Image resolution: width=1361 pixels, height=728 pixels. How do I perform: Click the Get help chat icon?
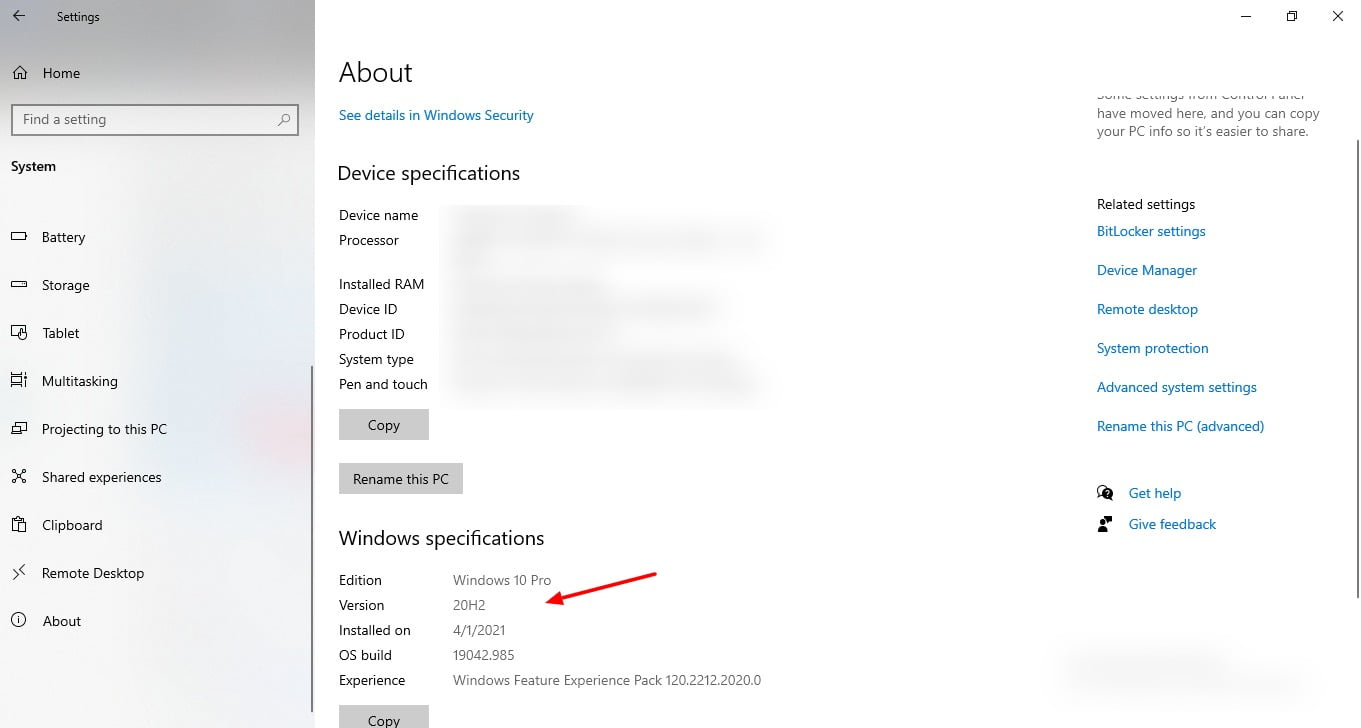coord(1105,493)
